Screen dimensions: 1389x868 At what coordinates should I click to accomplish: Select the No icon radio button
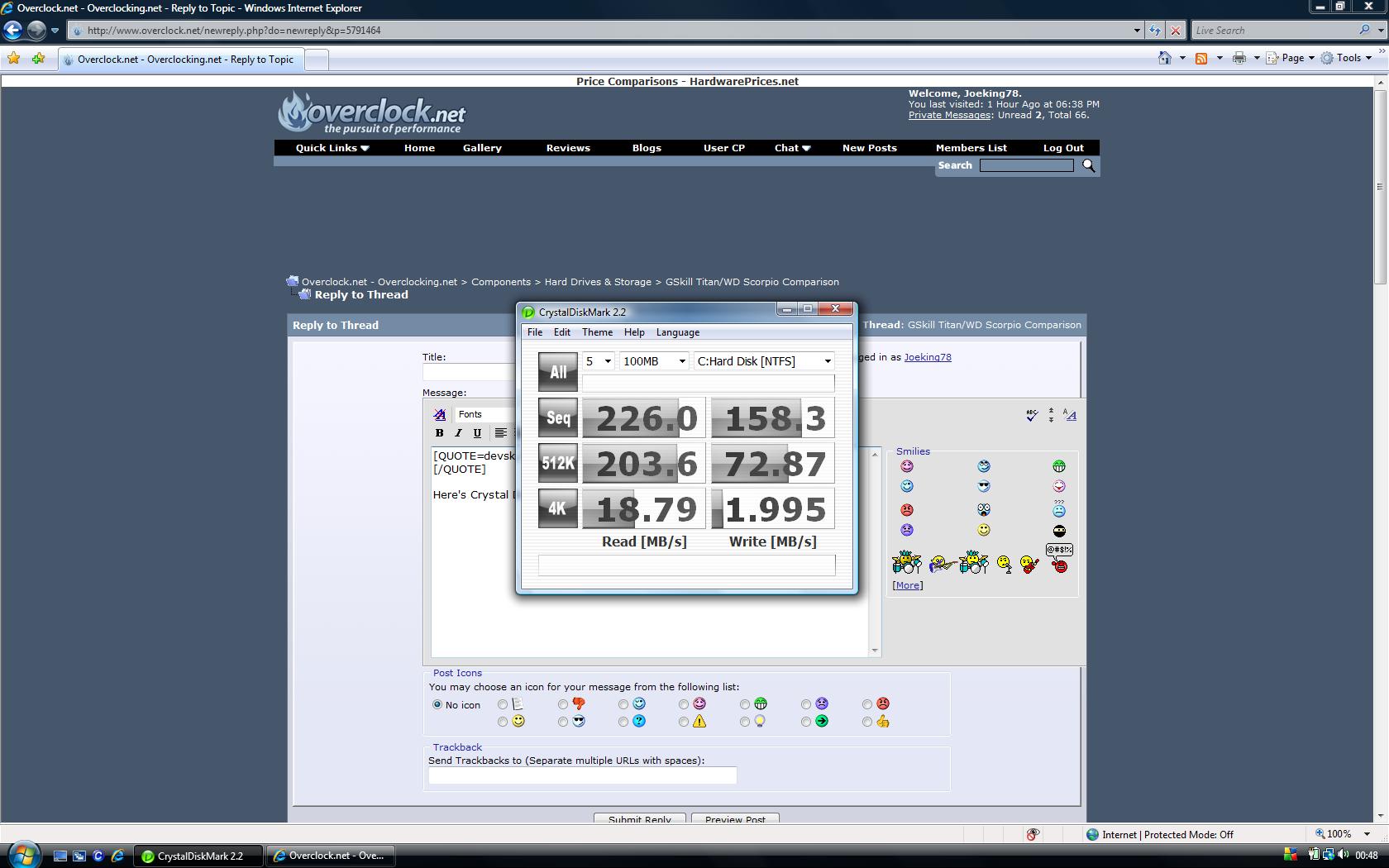[x=437, y=704]
